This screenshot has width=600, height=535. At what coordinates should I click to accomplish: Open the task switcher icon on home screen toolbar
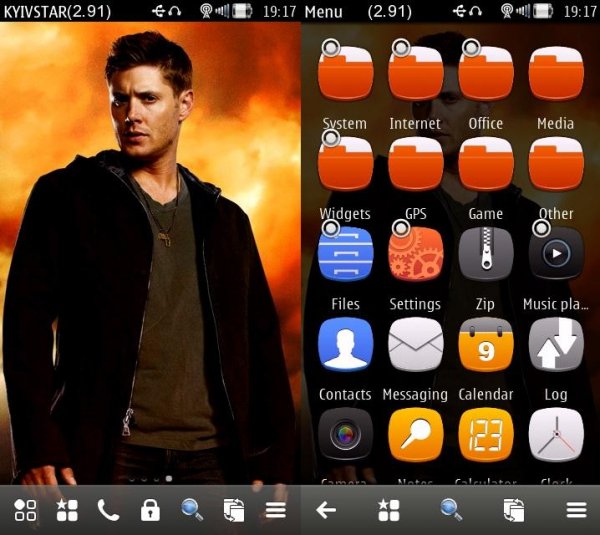pyautogui.click(x=234, y=510)
